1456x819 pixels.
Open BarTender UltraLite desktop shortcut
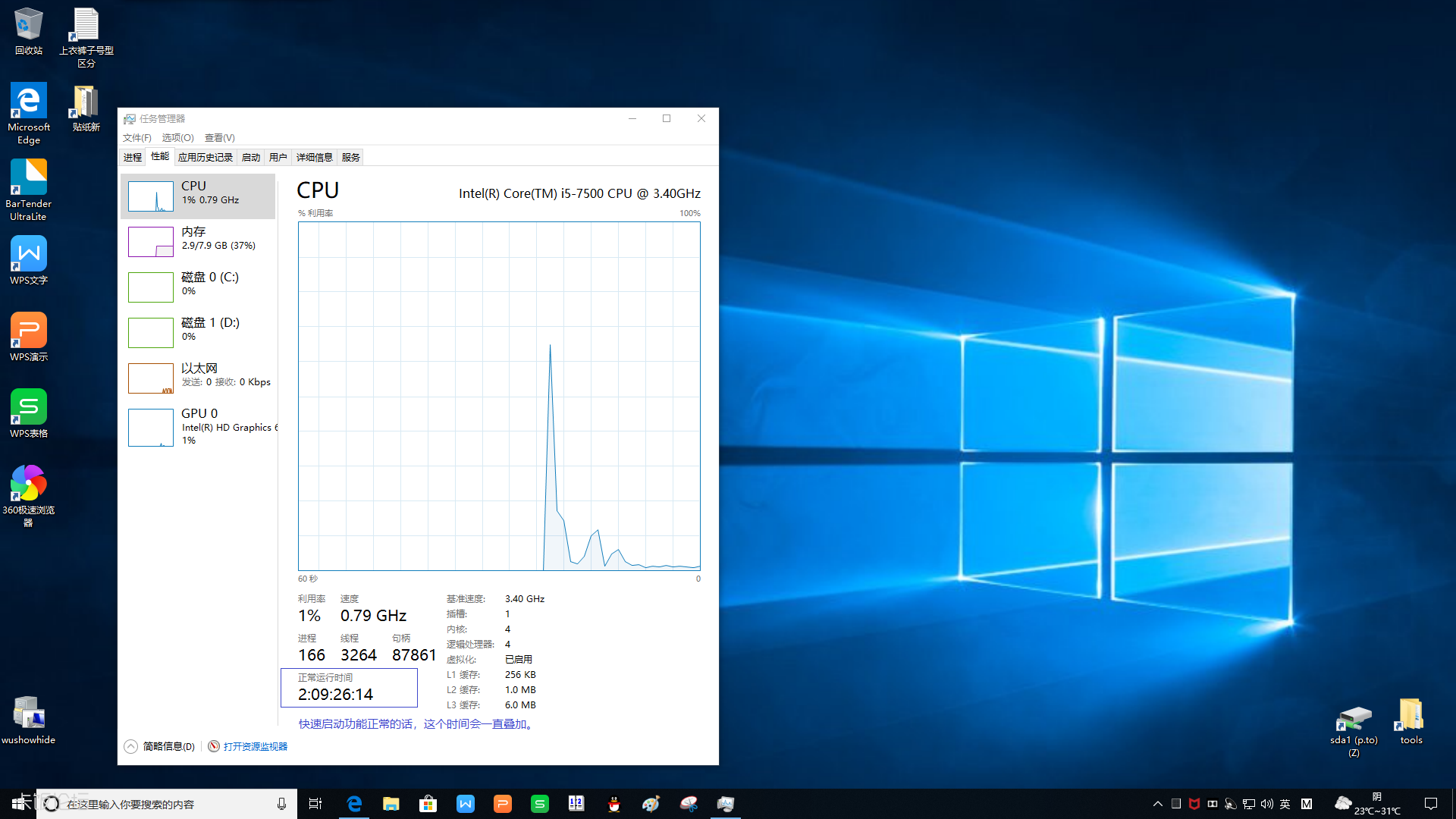(x=29, y=190)
